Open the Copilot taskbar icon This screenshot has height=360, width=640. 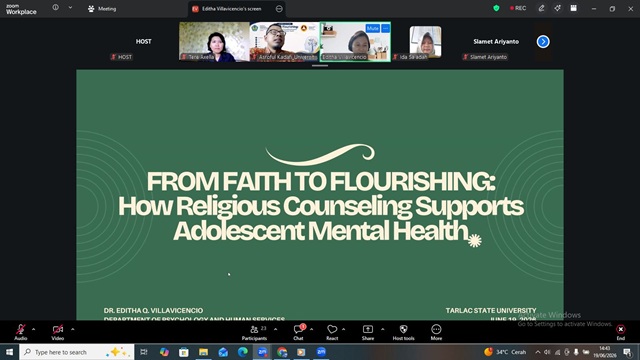164,352
